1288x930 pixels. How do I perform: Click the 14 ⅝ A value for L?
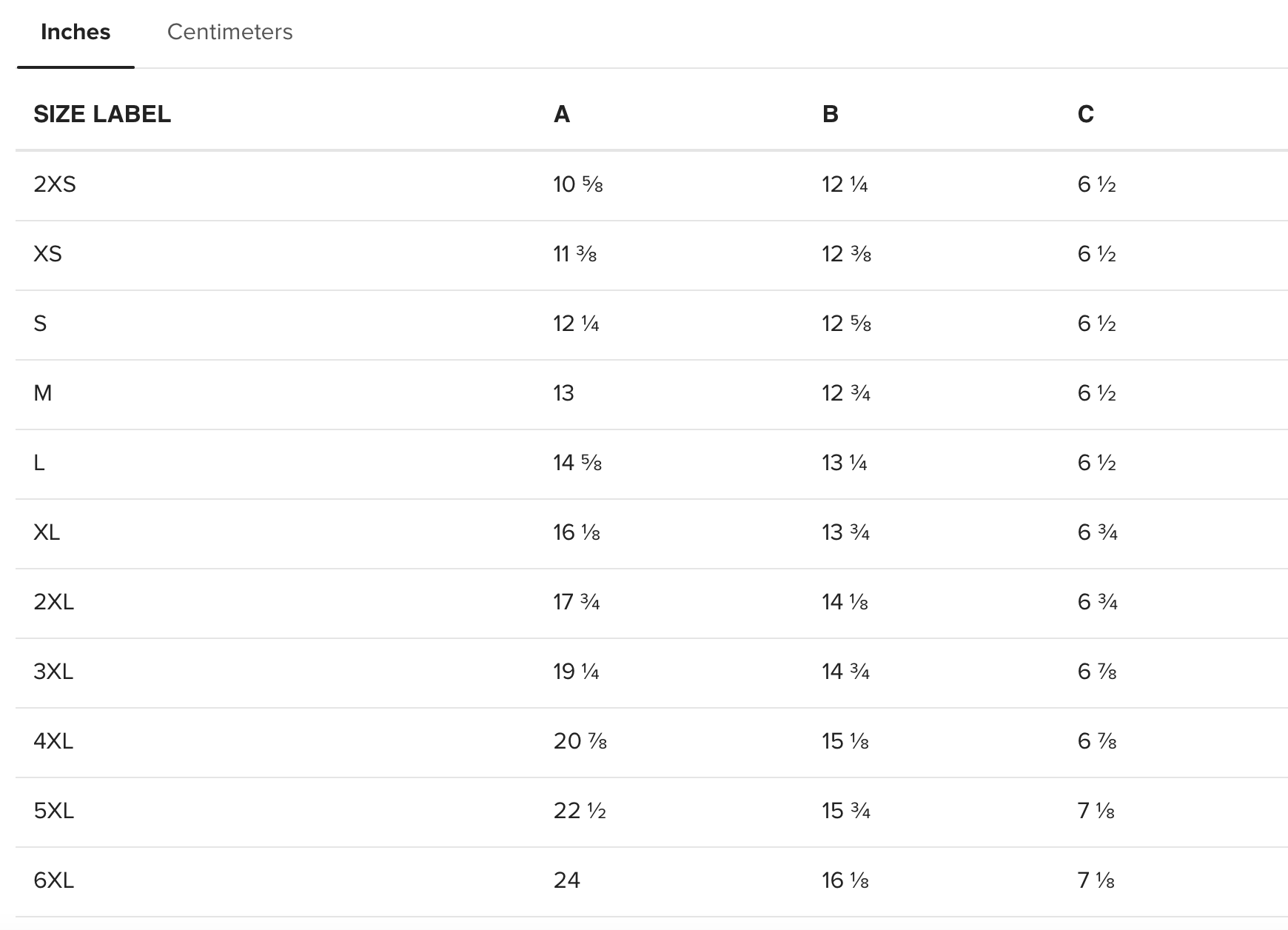pyautogui.click(x=577, y=462)
